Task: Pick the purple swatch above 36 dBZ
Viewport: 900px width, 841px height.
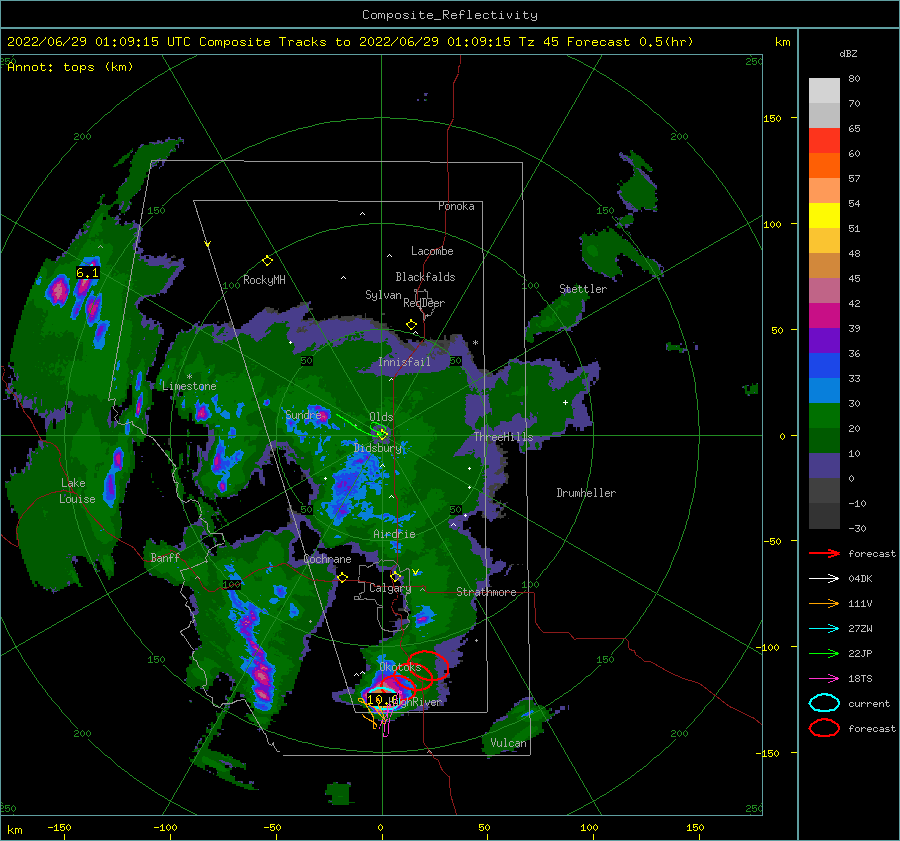Action: (x=824, y=341)
